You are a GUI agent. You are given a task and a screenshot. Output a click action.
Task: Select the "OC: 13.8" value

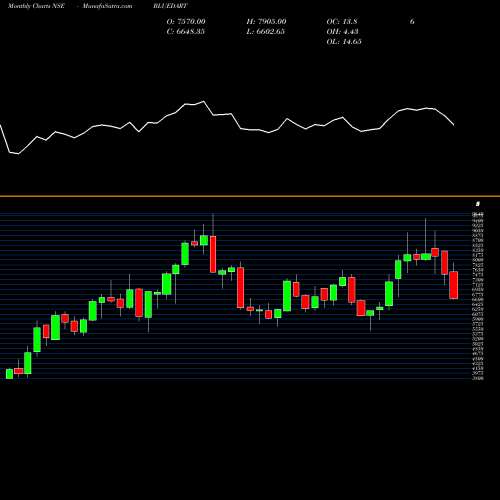(342, 22)
